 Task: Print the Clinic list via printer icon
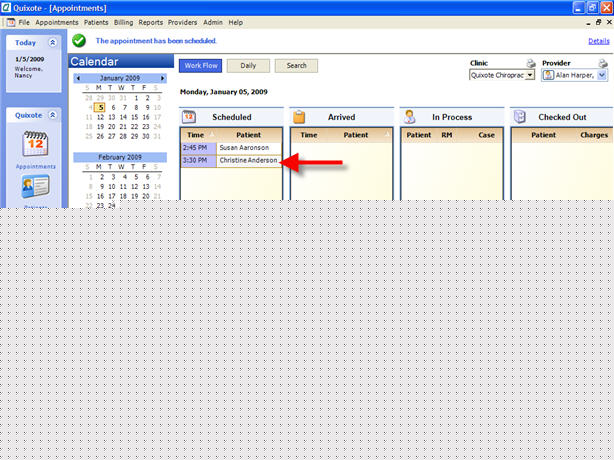click(531, 63)
